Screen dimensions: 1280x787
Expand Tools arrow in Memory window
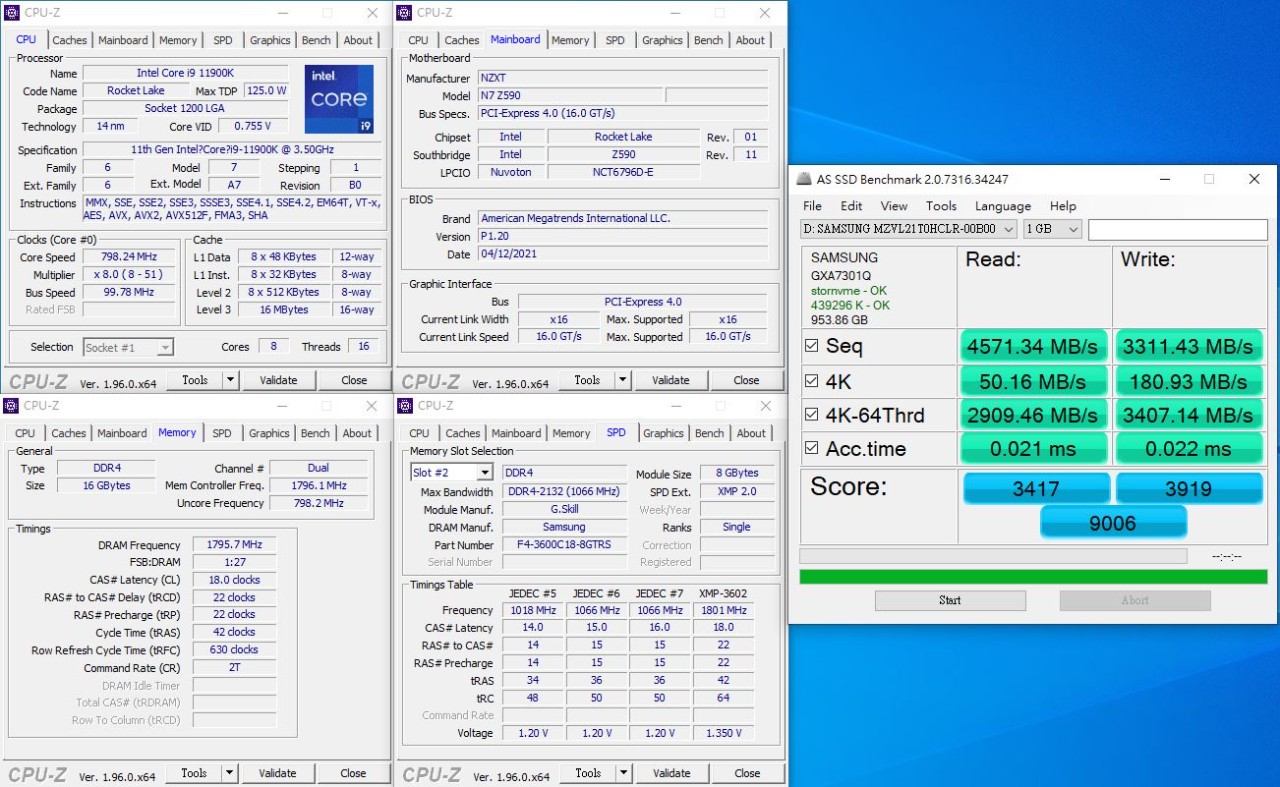pos(229,773)
